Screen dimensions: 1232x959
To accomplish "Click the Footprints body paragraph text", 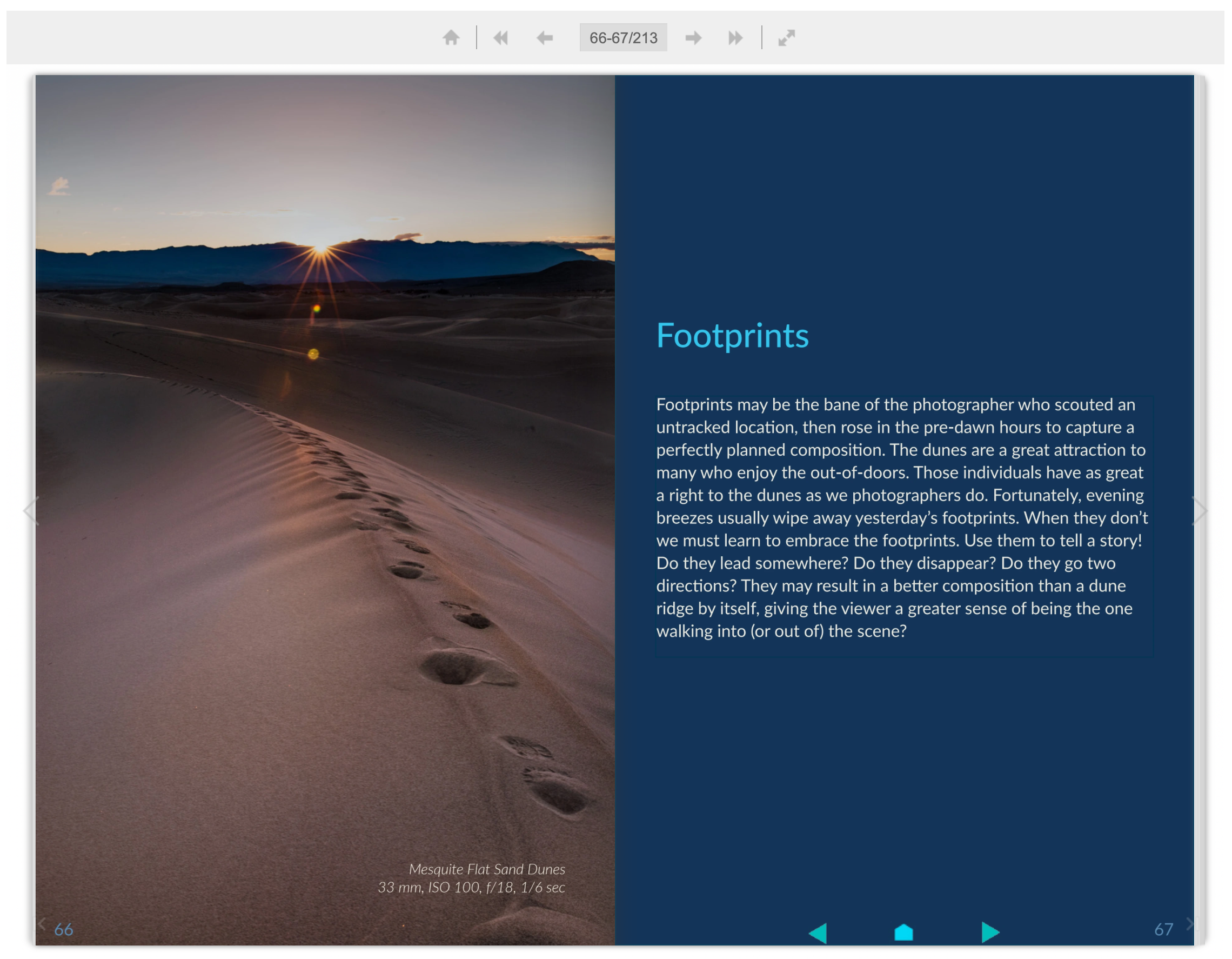I will point(901,517).
